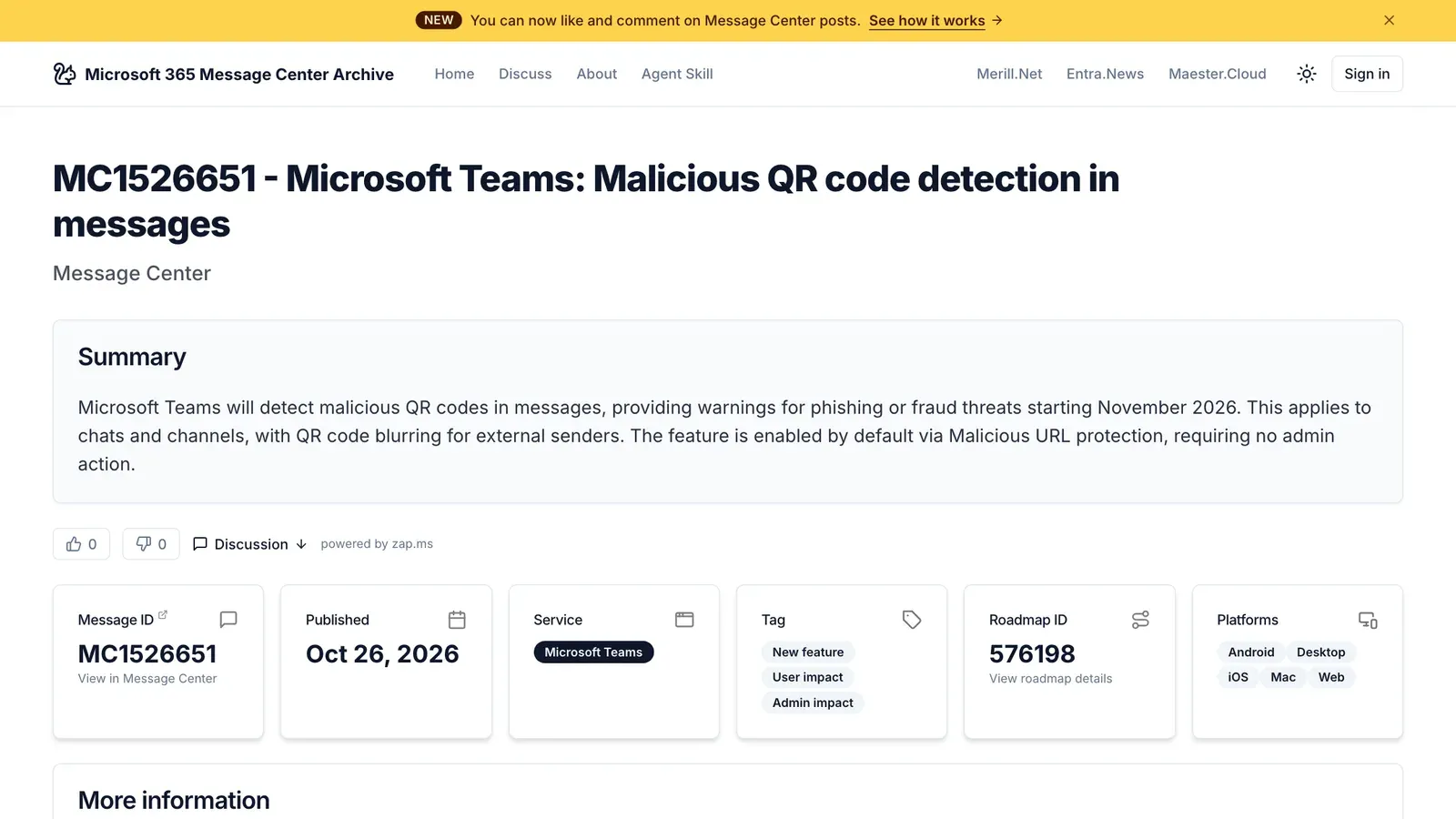Dismiss the yellow announcement banner
1456x819 pixels.
click(x=1389, y=20)
